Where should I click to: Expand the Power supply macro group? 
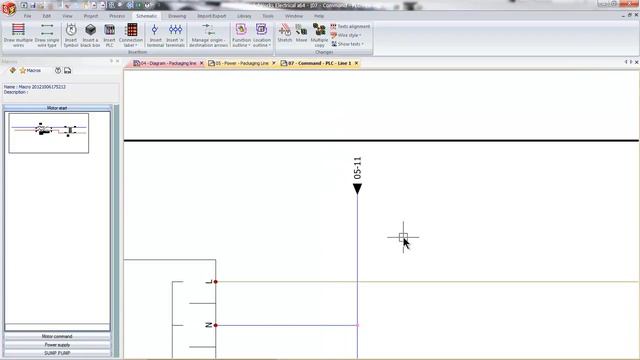[x=57, y=345]
